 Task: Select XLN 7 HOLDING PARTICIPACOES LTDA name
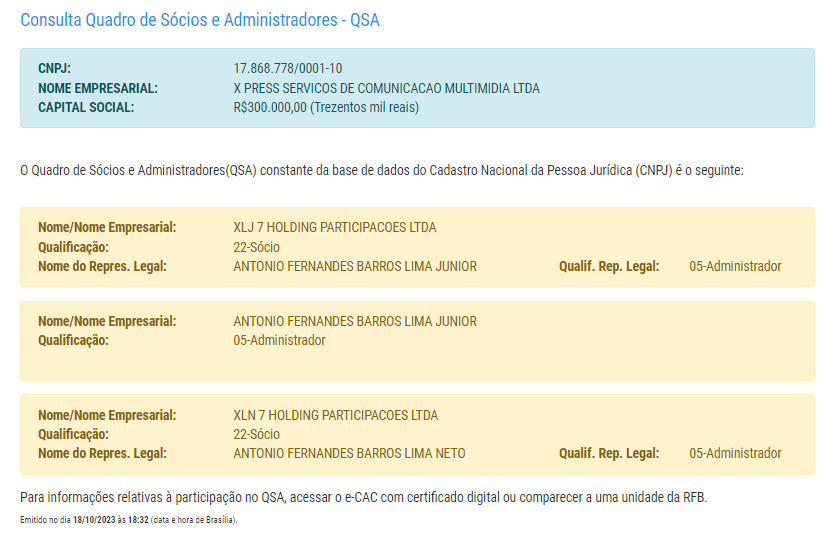pyautogui.click(x=335, y=415)
